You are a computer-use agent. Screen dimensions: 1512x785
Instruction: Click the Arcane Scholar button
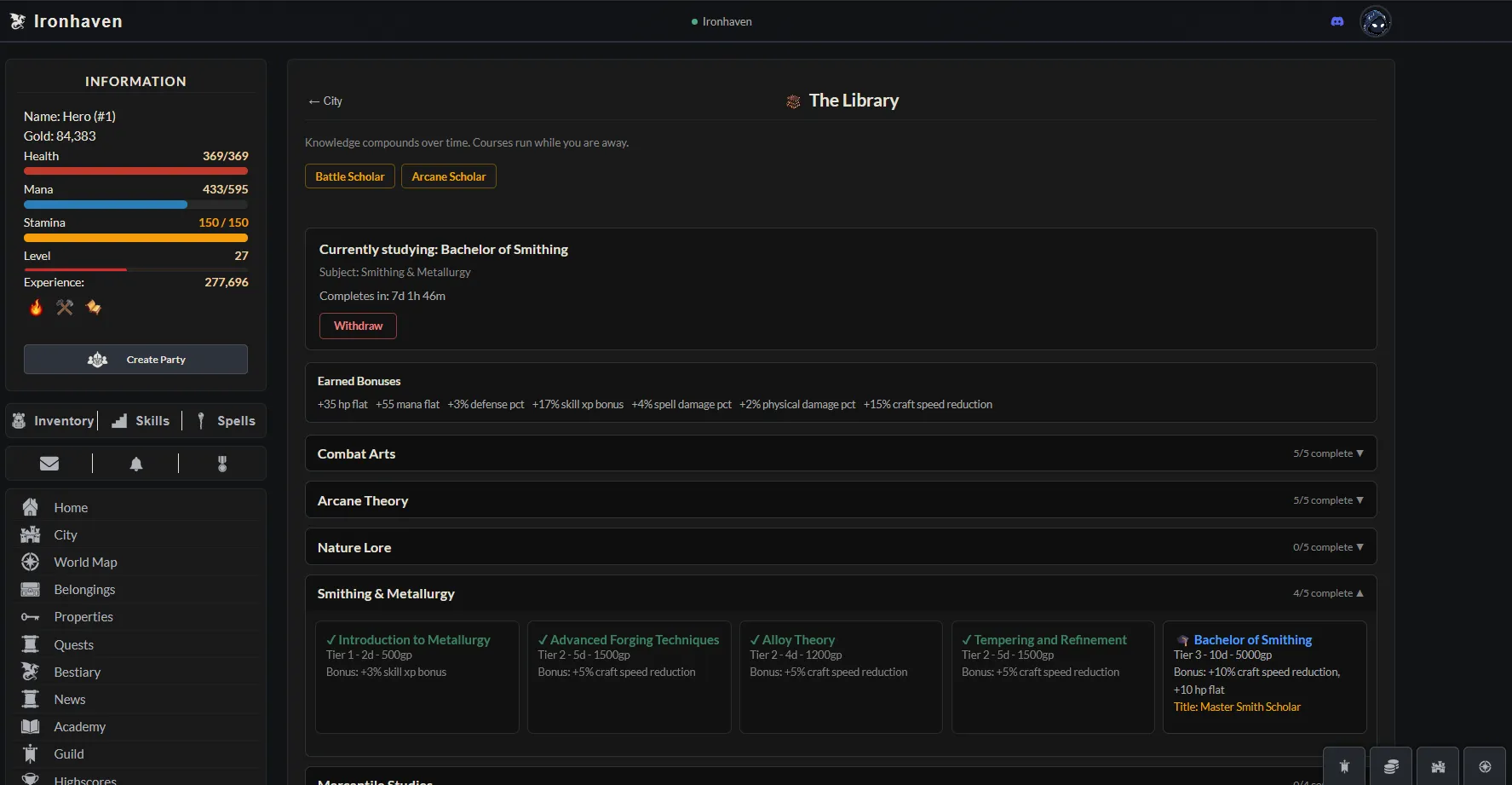coord(449,176)
